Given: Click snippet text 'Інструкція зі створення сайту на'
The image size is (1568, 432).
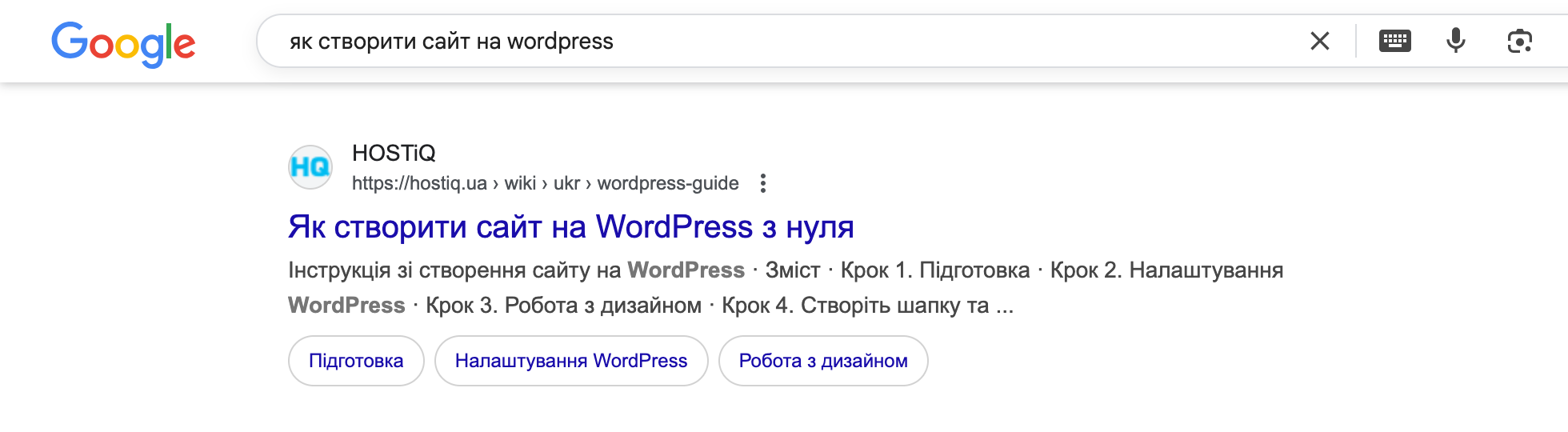Looking at the screenshot, I should click(x=454, y=270).
